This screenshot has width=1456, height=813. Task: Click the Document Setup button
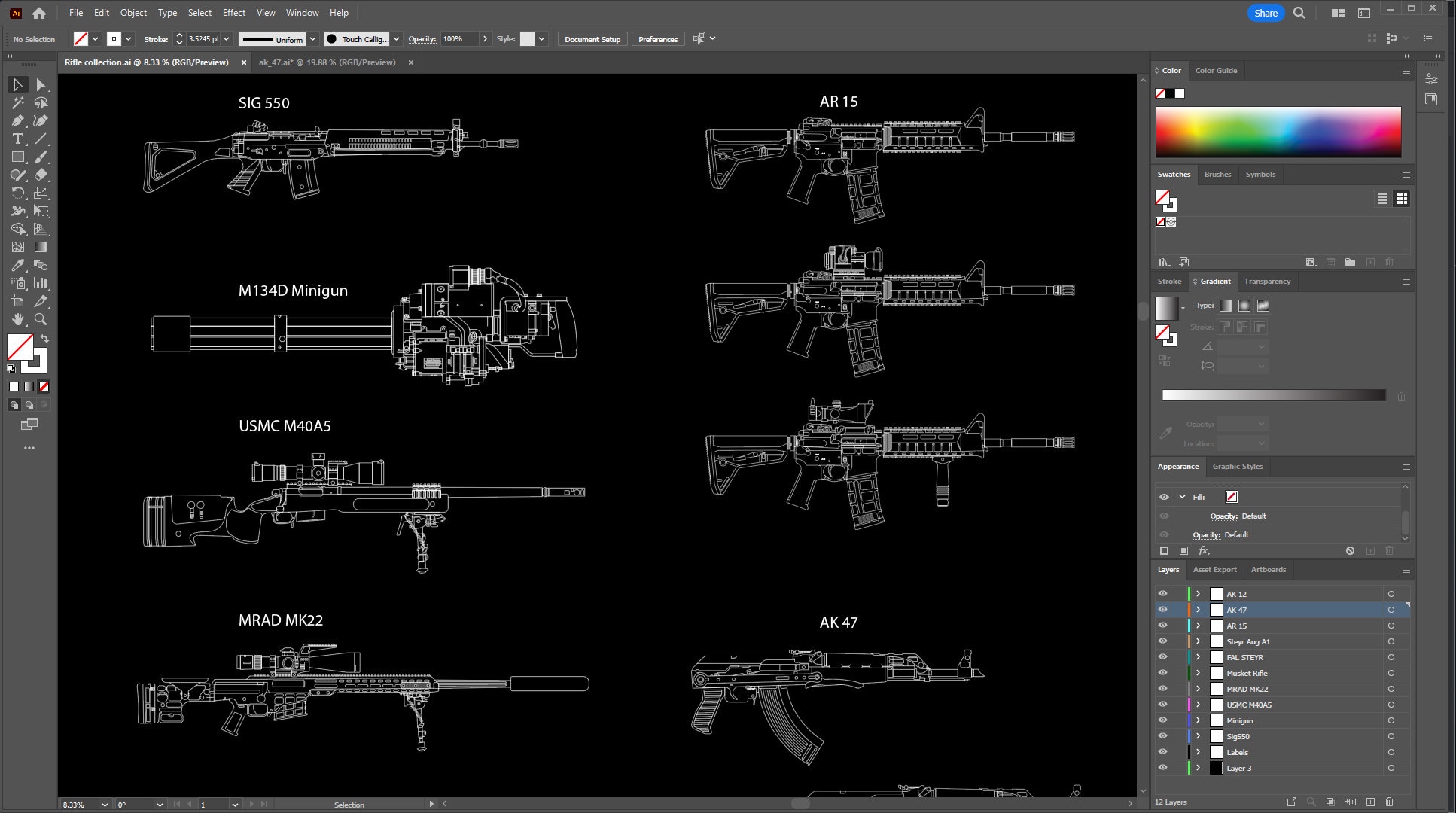592,38
